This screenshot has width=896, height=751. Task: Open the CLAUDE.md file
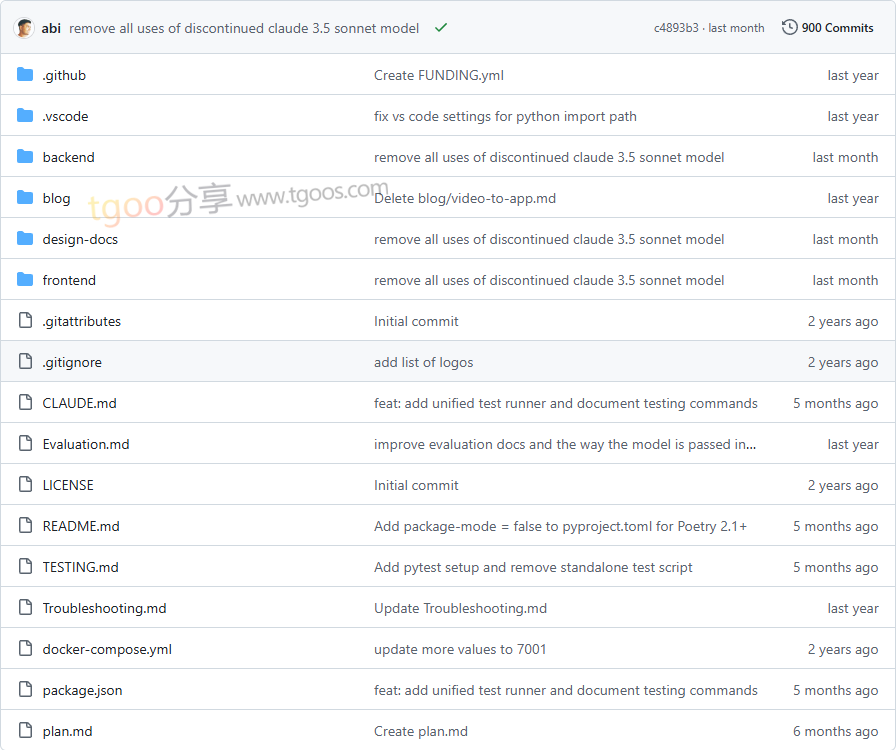[x=79, y=403]
